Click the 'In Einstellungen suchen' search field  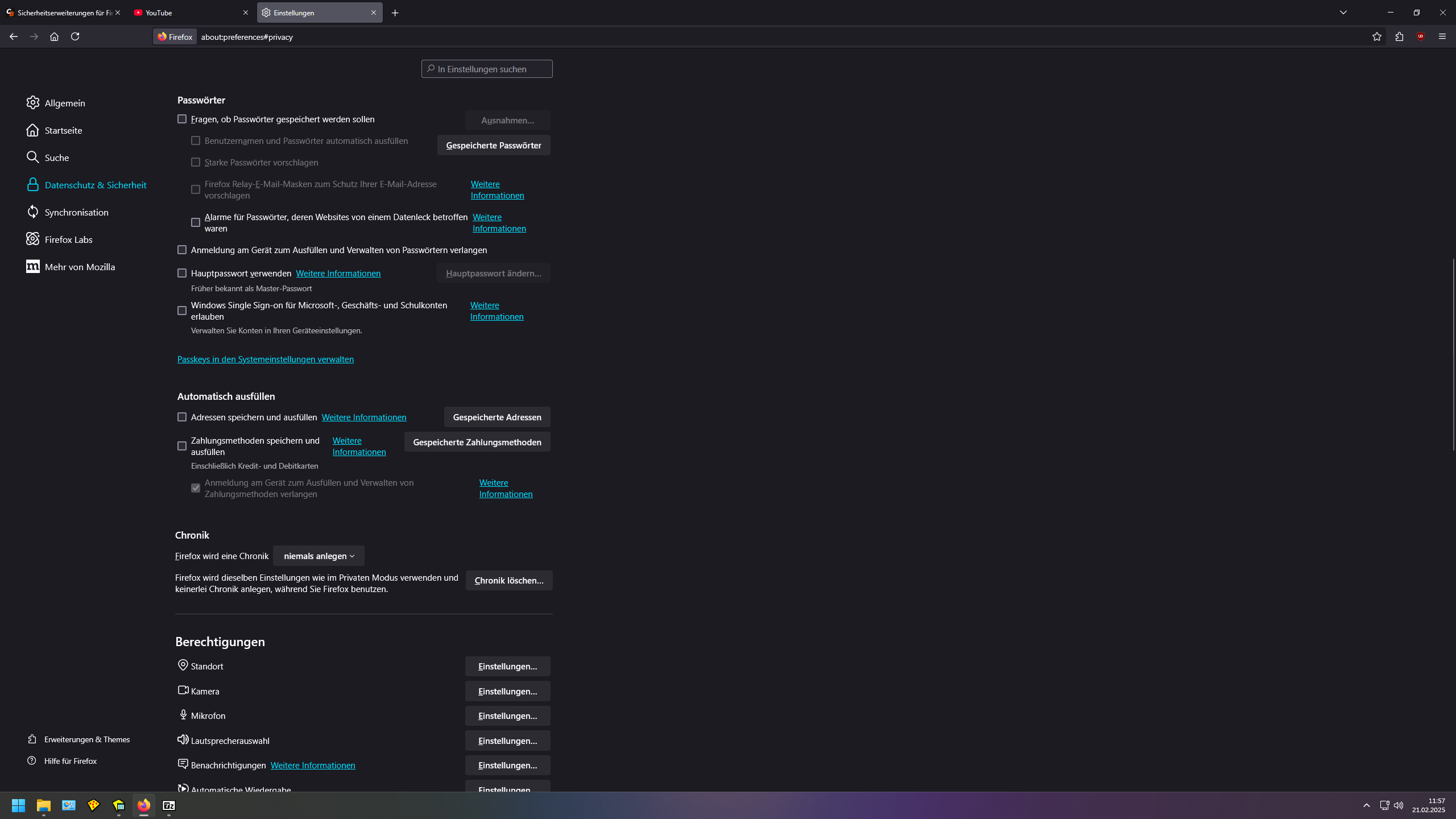[x=486, y=68]
